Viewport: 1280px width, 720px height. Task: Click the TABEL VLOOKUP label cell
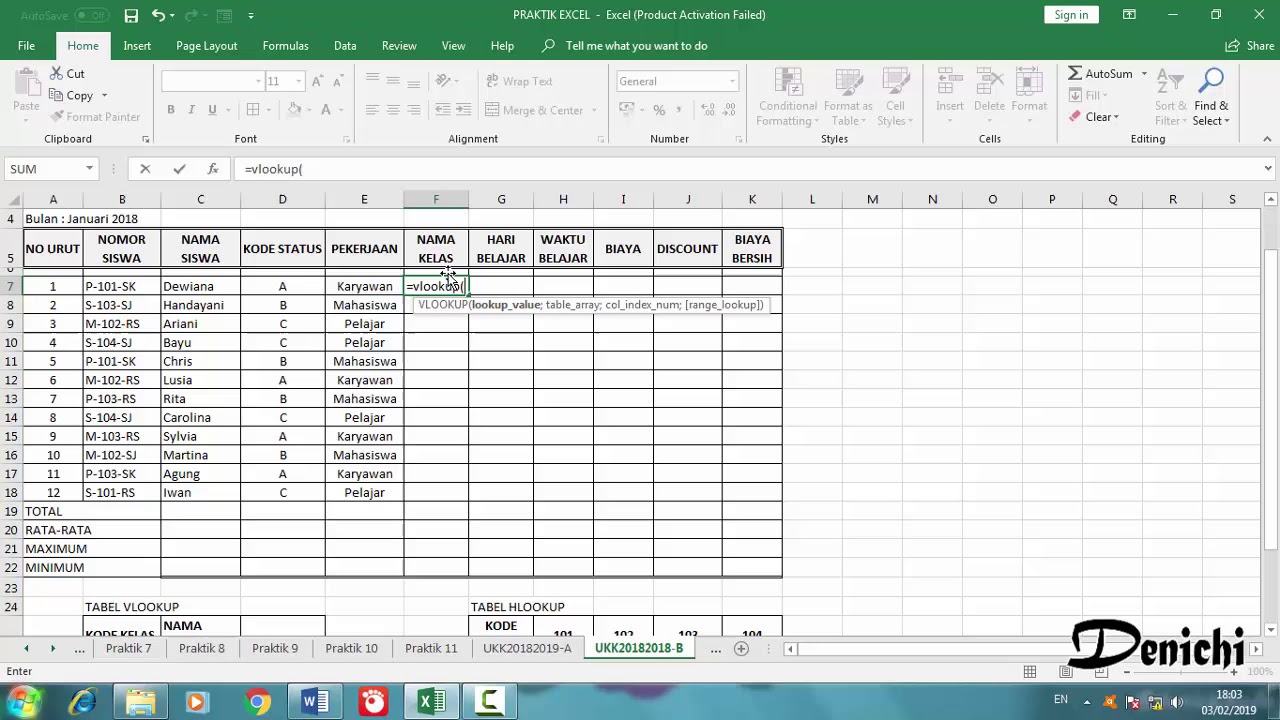pyautogui.click(x=132, y=607)
